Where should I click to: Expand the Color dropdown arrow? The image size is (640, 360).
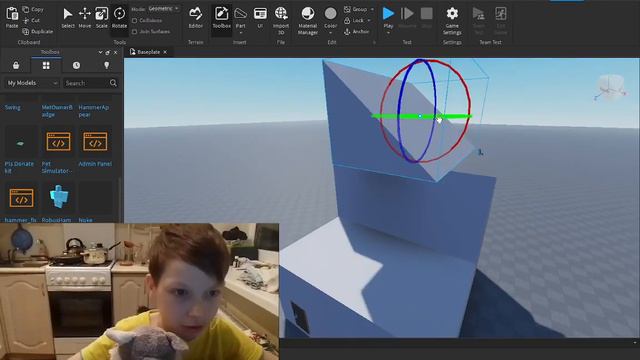330,33
